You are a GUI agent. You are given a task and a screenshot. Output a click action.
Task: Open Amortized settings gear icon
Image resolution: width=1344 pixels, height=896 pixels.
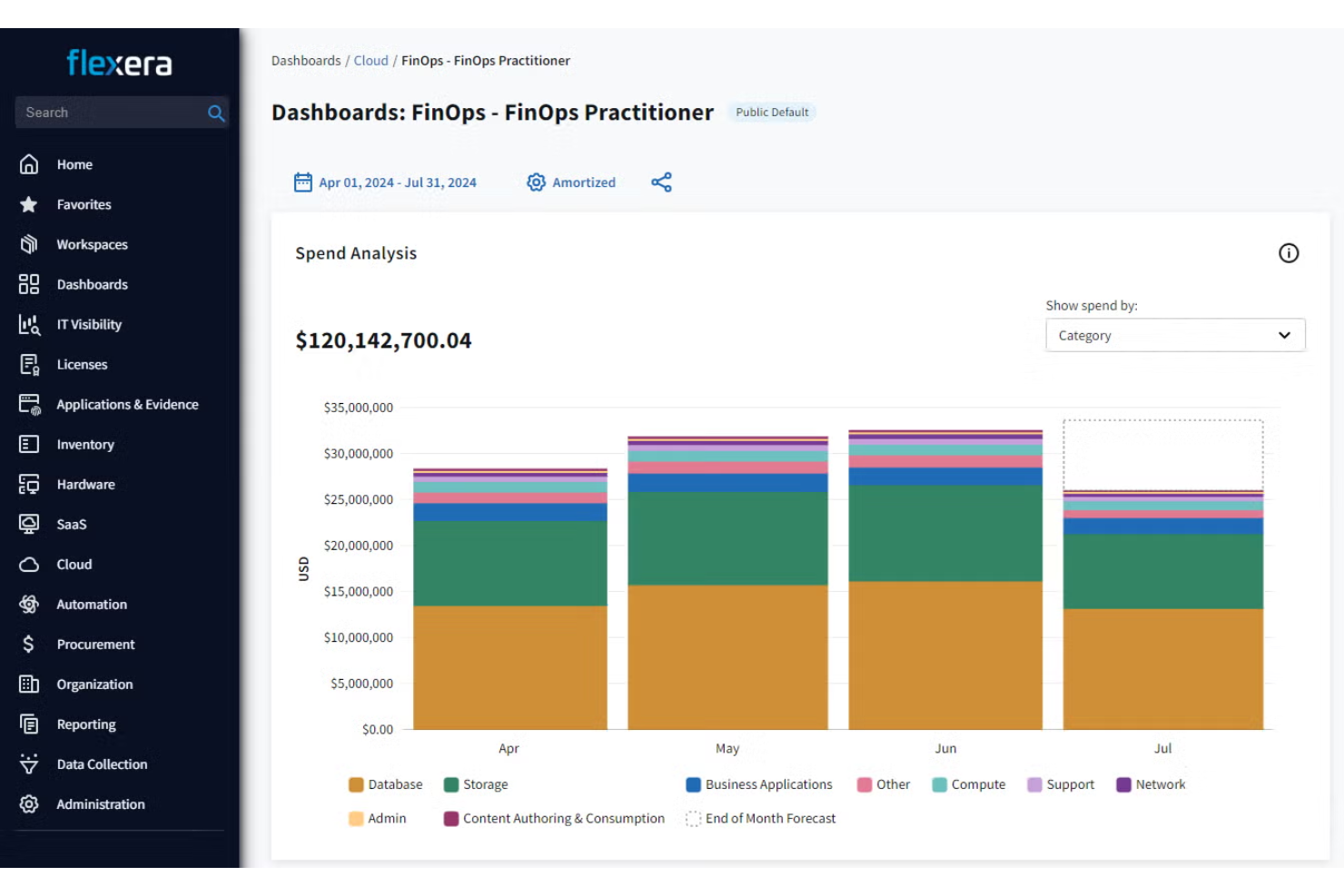536,182
